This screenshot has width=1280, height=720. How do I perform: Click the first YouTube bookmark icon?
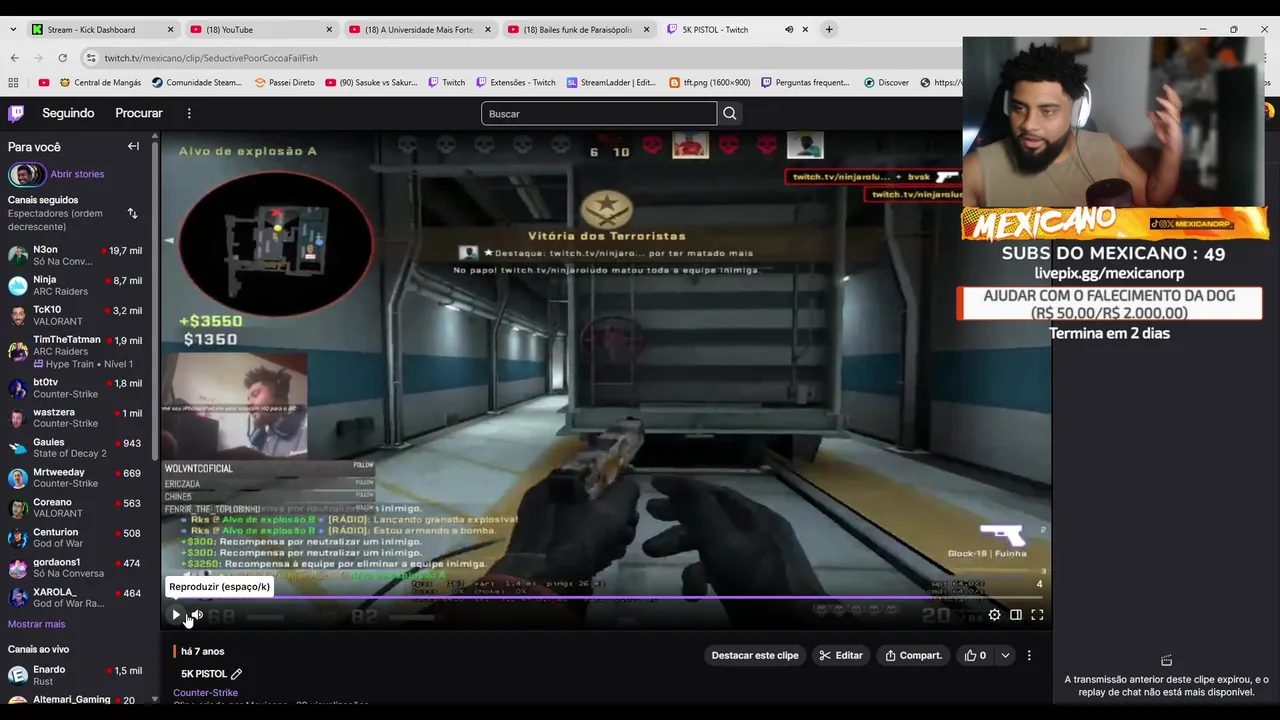43,83
